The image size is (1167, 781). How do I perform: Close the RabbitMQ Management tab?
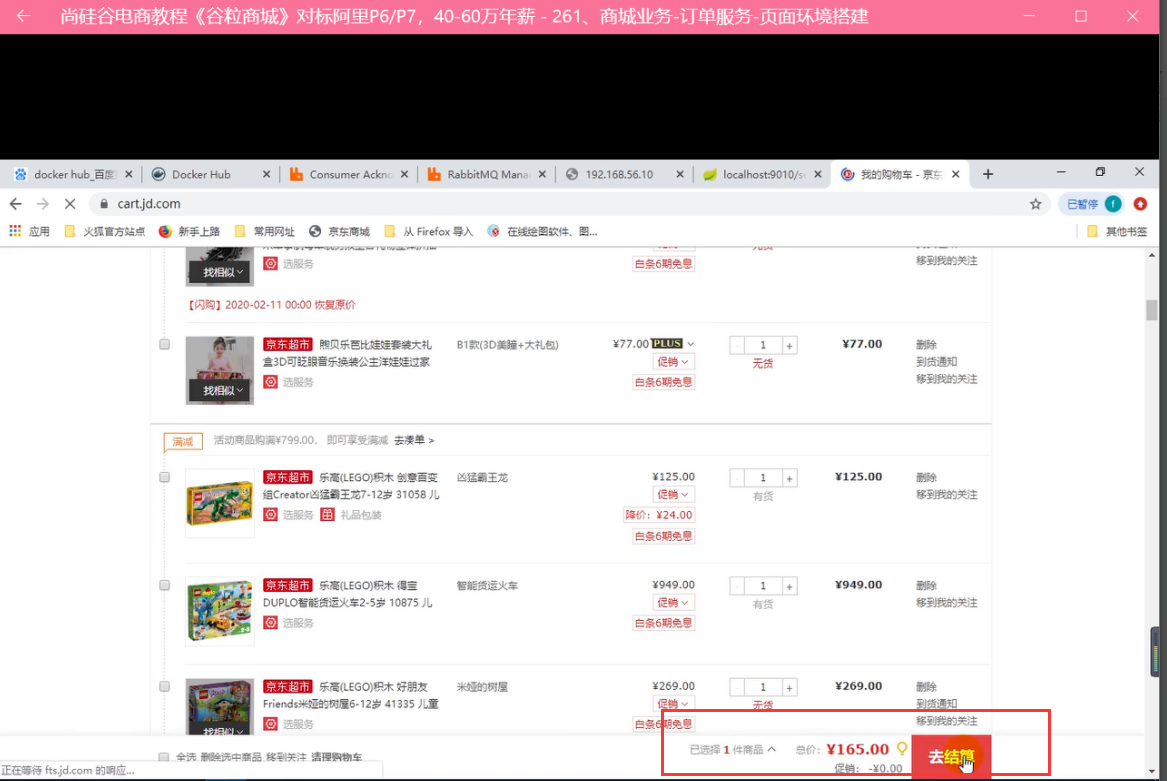542,174
